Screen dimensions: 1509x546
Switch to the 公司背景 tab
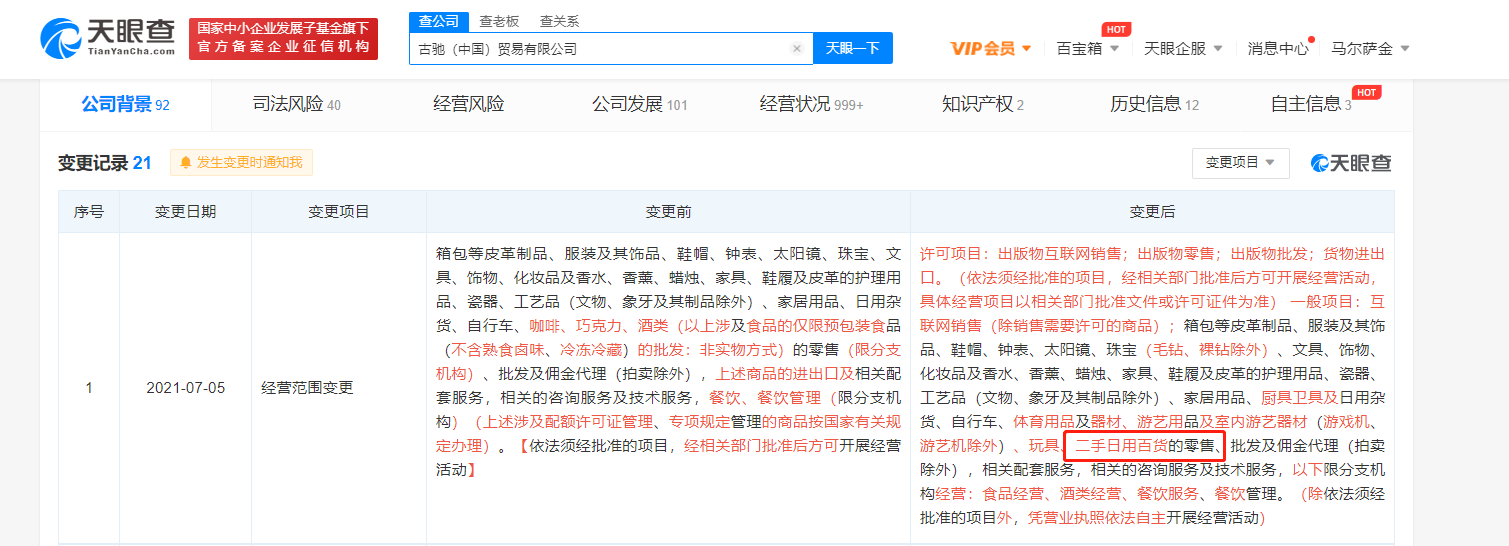coord(125,104)
